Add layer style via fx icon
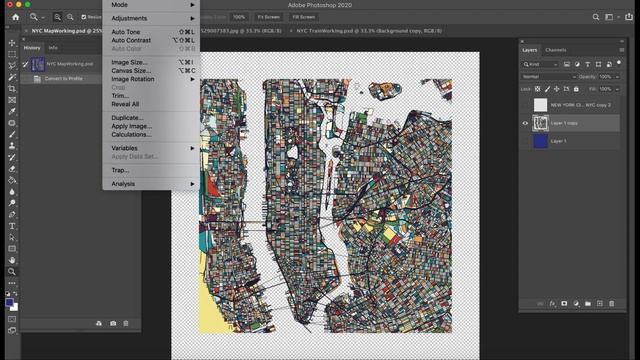This screenshot has height=360, width=640. point(552,304)
